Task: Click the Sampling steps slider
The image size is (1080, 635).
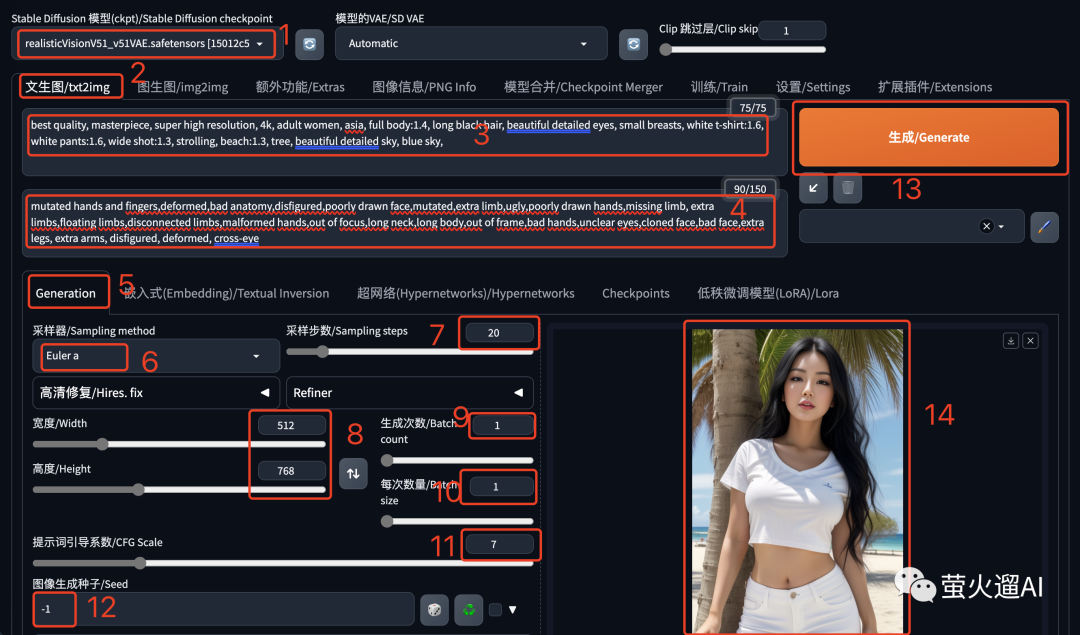Action: (x=410, y=351)
